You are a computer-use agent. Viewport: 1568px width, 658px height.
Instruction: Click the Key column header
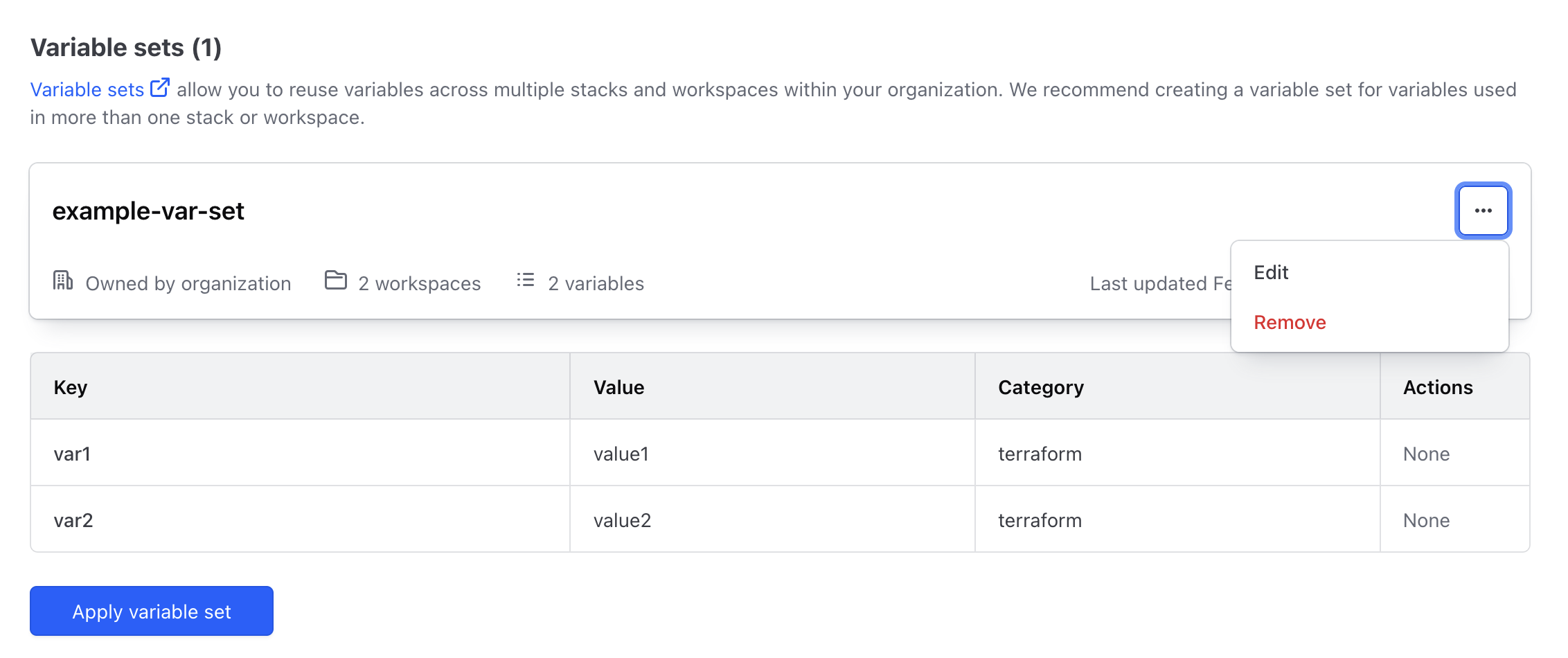[x=71, y=387]
